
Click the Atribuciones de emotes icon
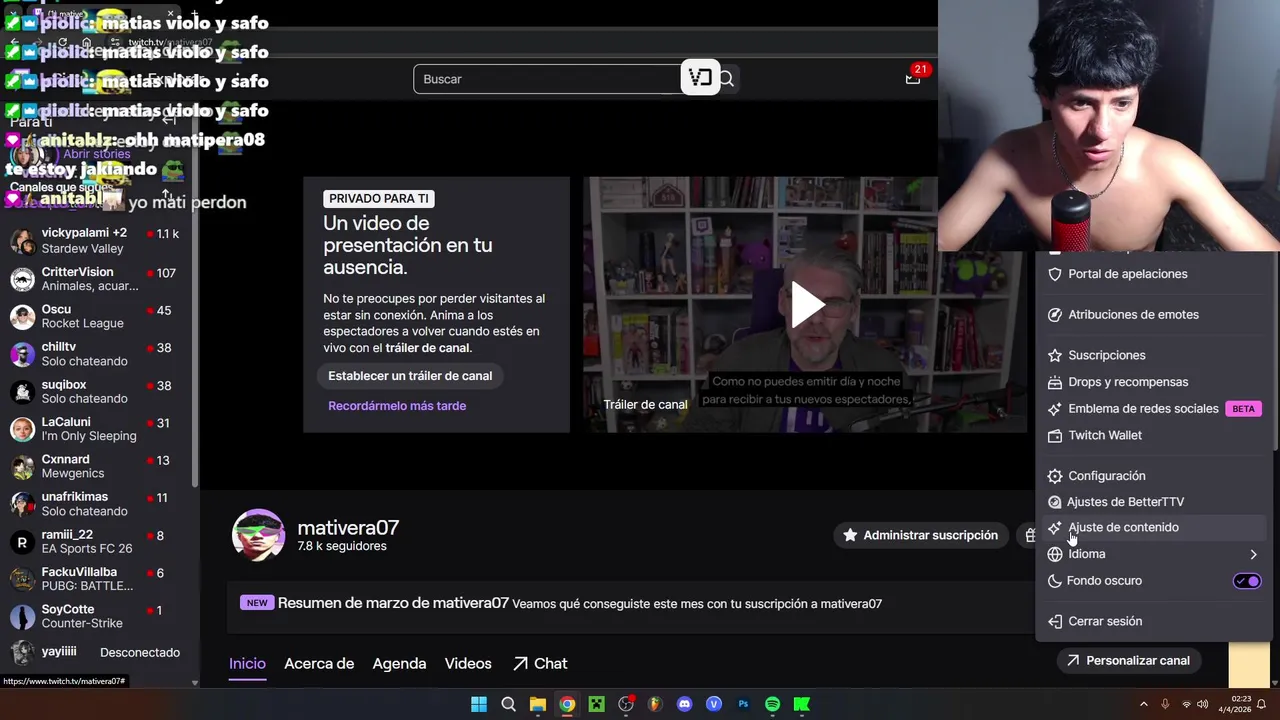pos(1054,315)
